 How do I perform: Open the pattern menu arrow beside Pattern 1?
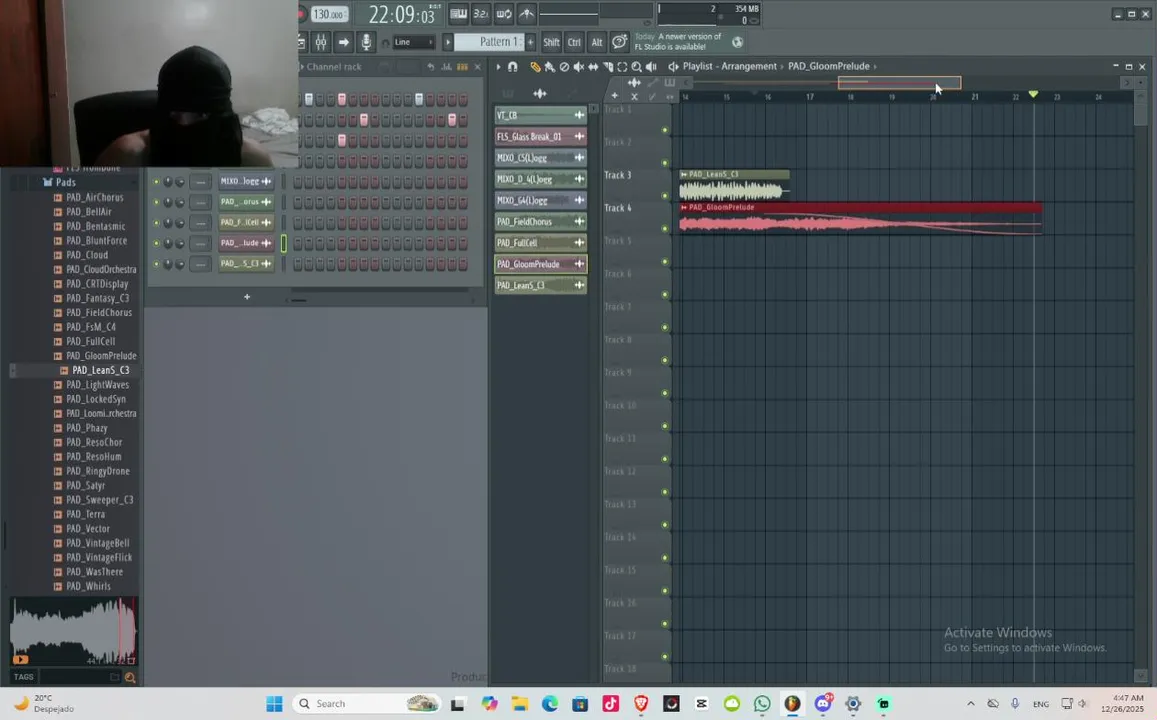coord(447,42)
